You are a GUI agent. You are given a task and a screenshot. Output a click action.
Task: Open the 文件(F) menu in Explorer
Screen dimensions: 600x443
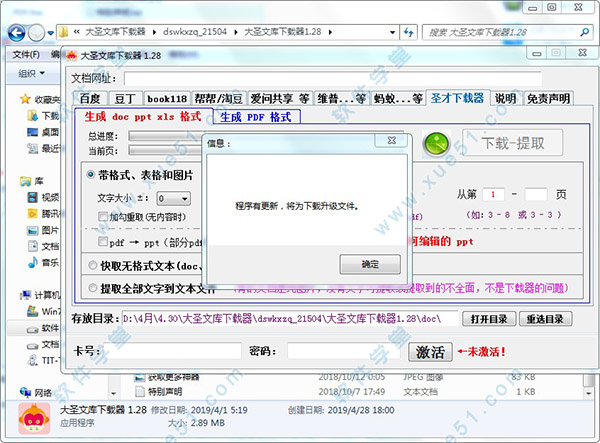click(26, 55)
